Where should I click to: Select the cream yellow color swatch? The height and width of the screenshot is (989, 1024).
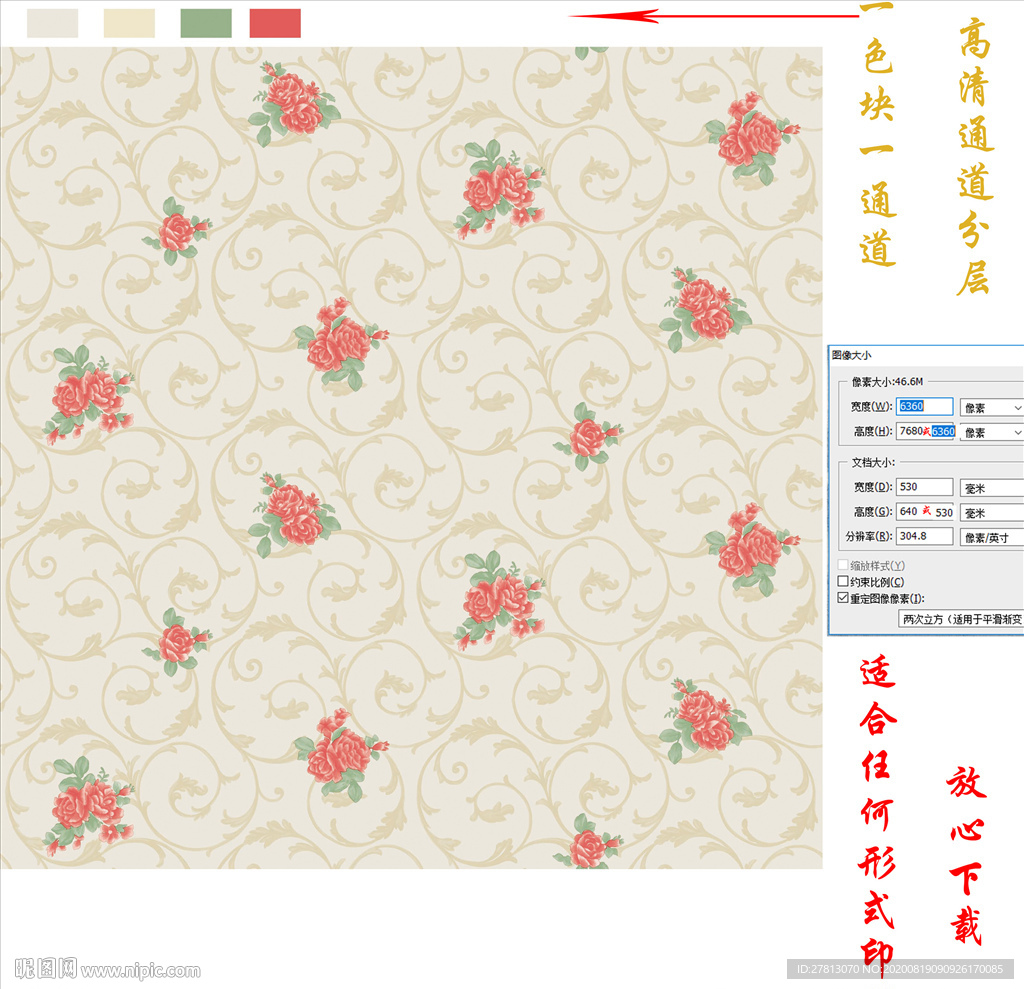129,24
